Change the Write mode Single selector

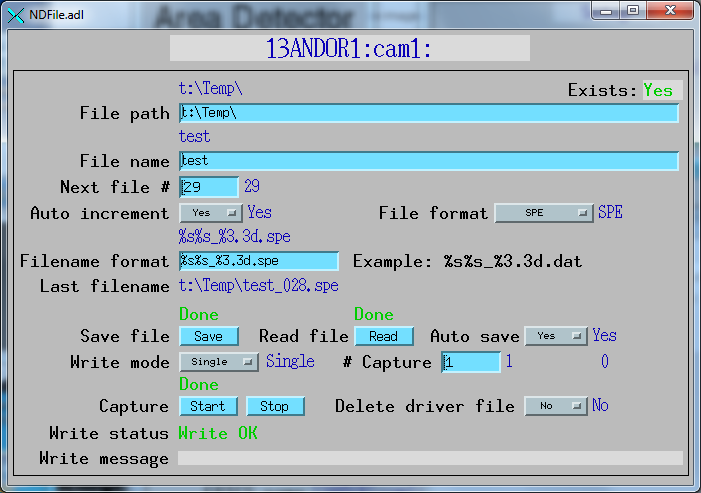(219, 362)
